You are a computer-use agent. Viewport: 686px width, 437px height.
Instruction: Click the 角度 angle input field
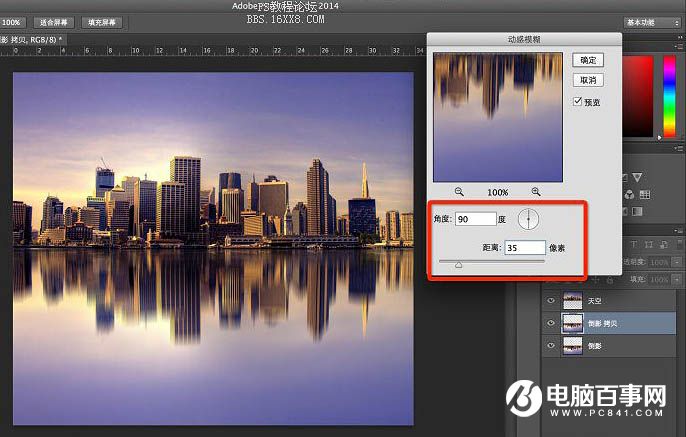pos(476,219)
